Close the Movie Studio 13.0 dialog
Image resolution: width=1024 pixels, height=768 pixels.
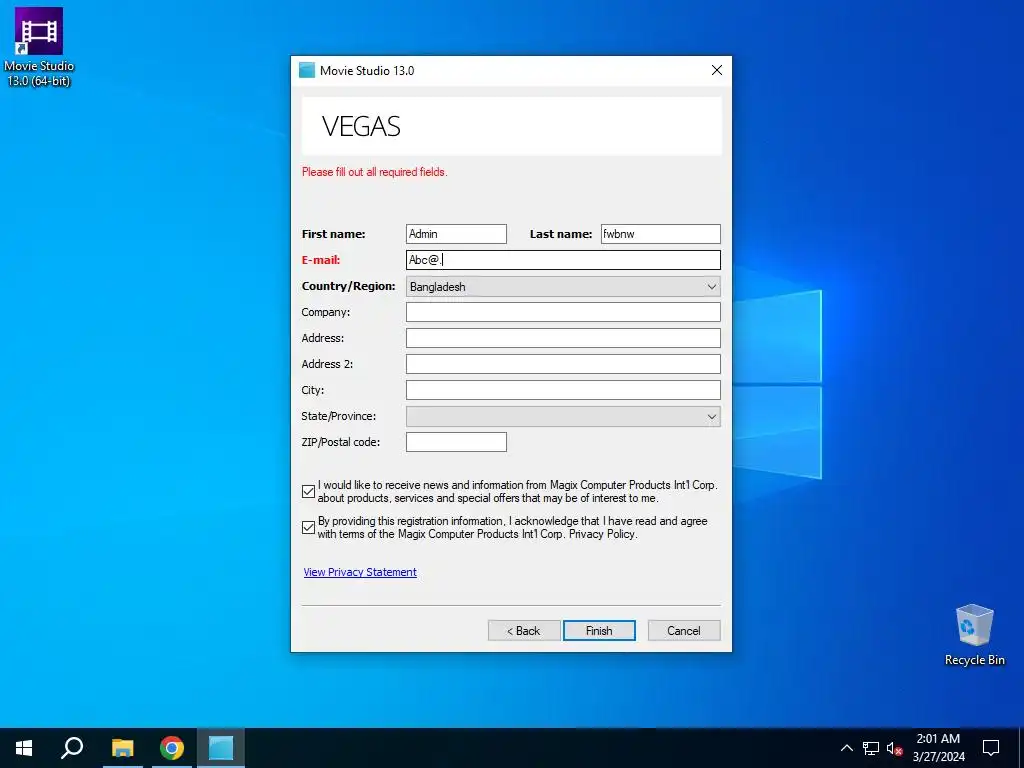(716, 71)
